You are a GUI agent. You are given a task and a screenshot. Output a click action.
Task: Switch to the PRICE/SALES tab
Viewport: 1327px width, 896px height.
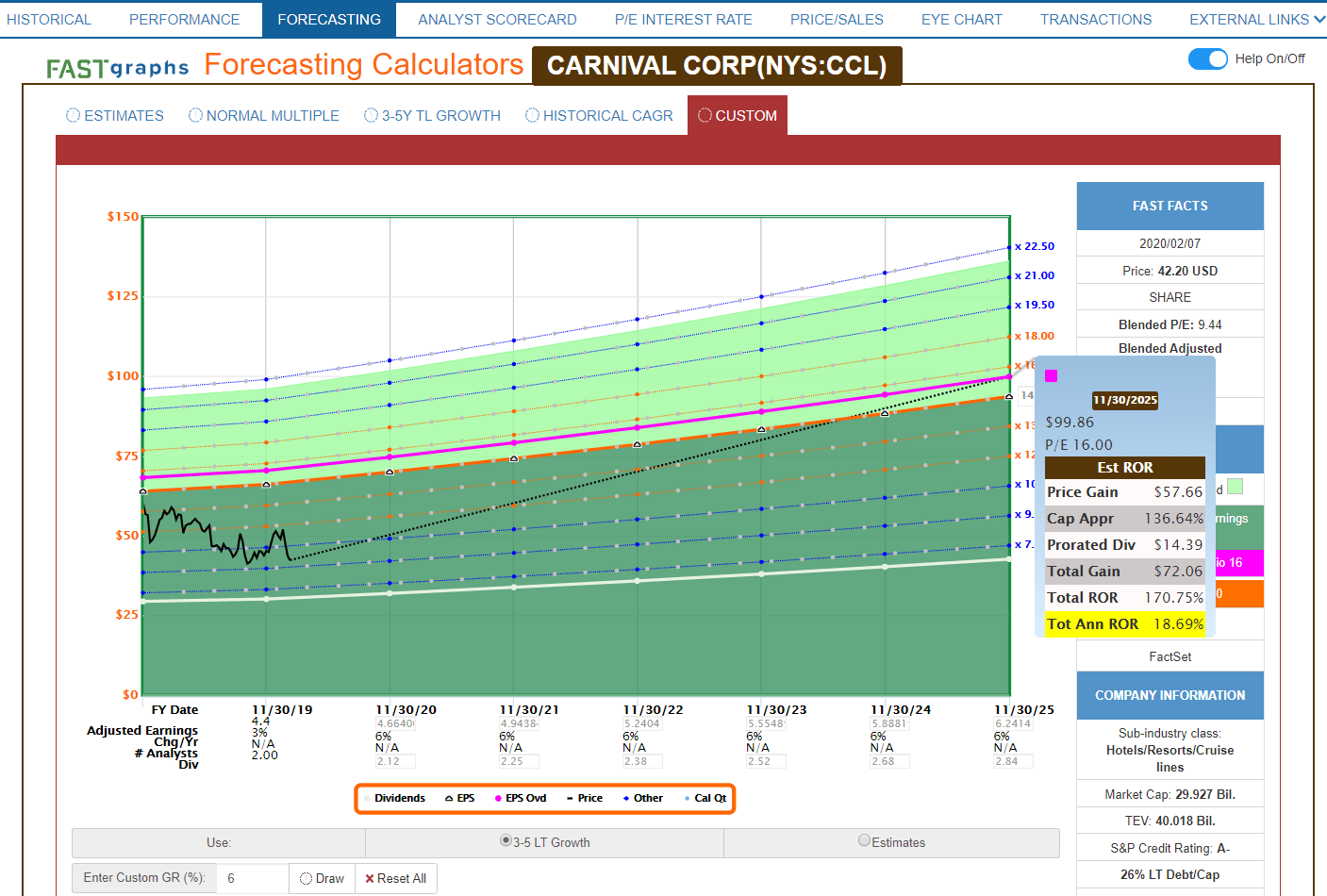(x=837, y=19)
